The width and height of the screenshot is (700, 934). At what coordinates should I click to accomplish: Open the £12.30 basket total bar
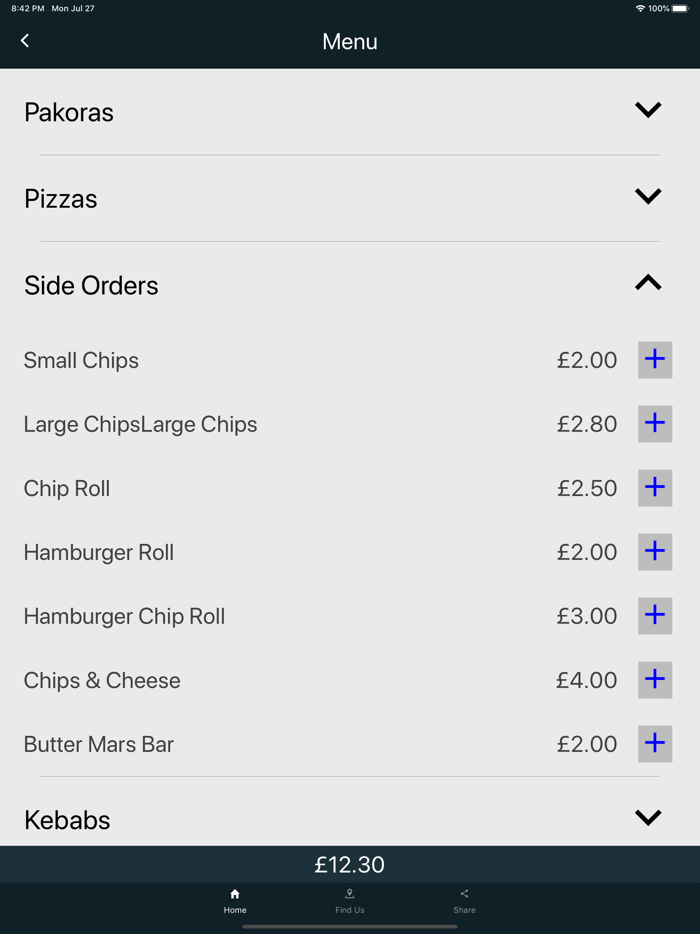tap(349, 864)
